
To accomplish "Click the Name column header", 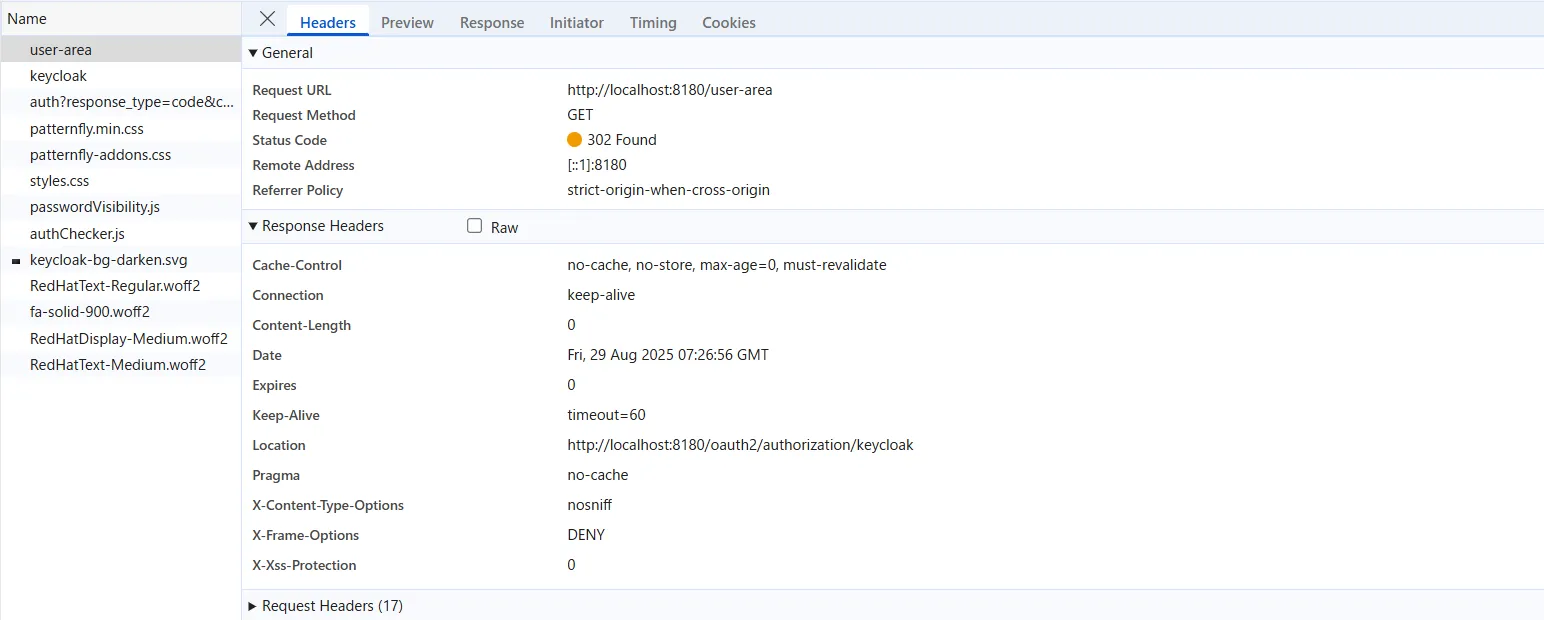I will click(27, 19).
